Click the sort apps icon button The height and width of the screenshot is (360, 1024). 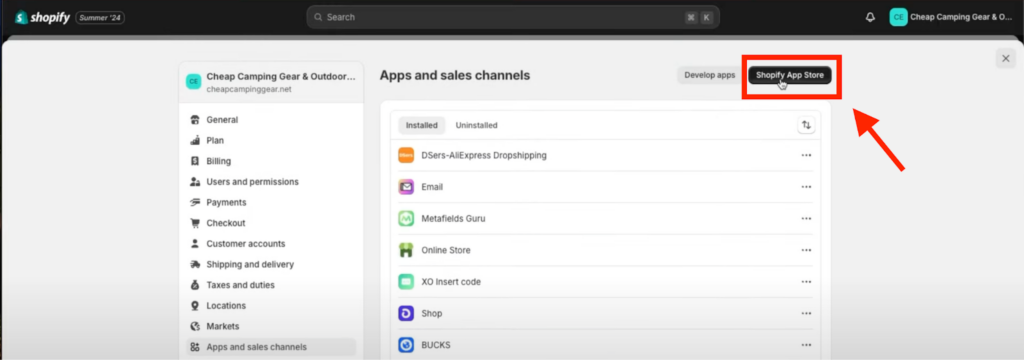(806, 125)
